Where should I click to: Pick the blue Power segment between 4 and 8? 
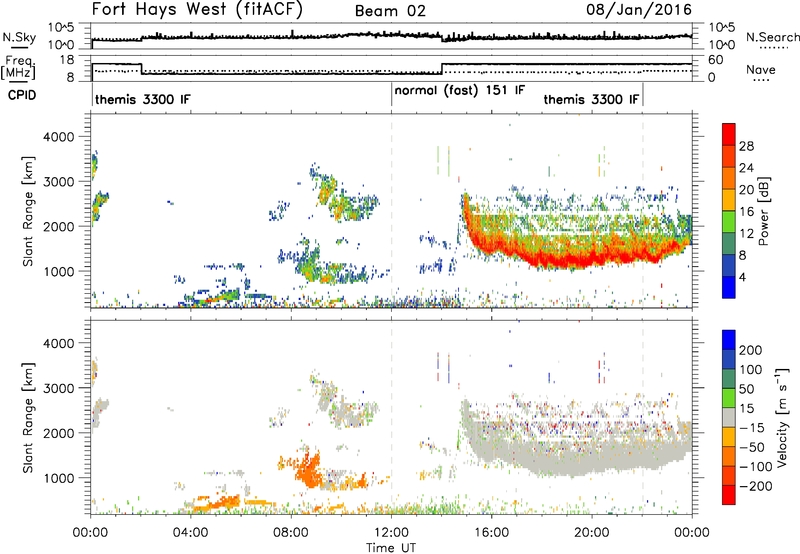coord(729,265)
